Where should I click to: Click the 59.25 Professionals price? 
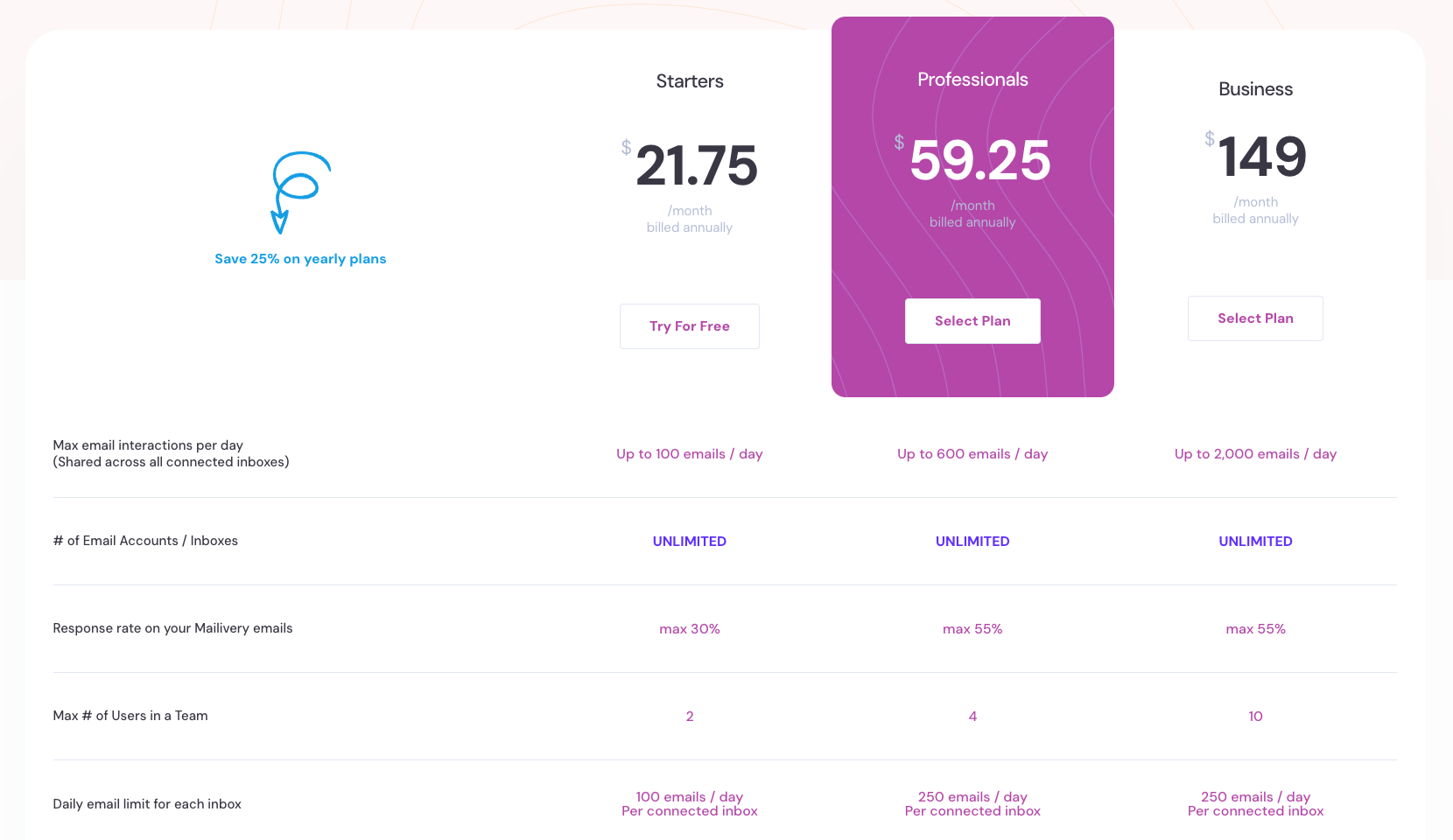tap(979, 160)
